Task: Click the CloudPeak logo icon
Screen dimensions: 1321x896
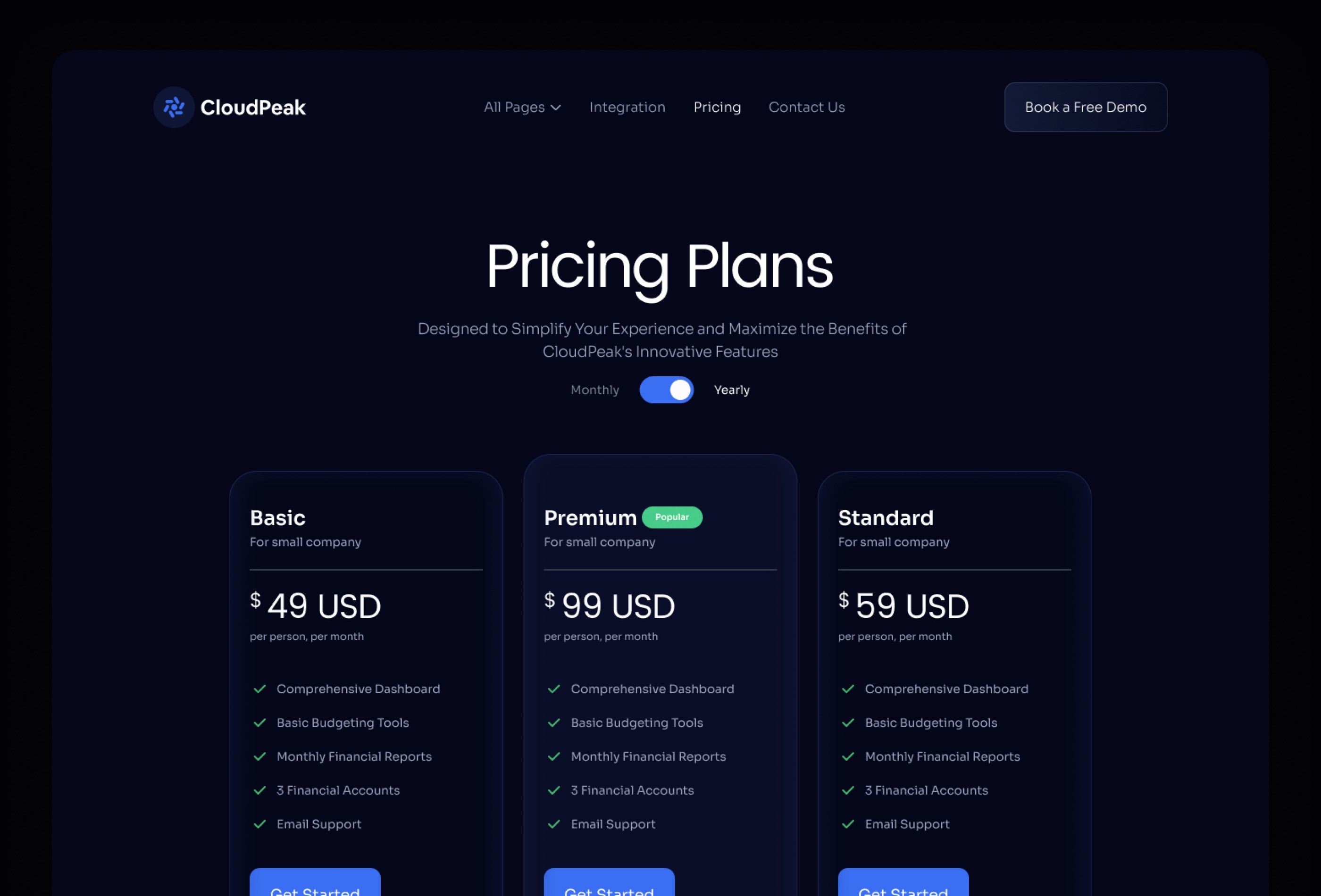Action: (x=173, y=106)
